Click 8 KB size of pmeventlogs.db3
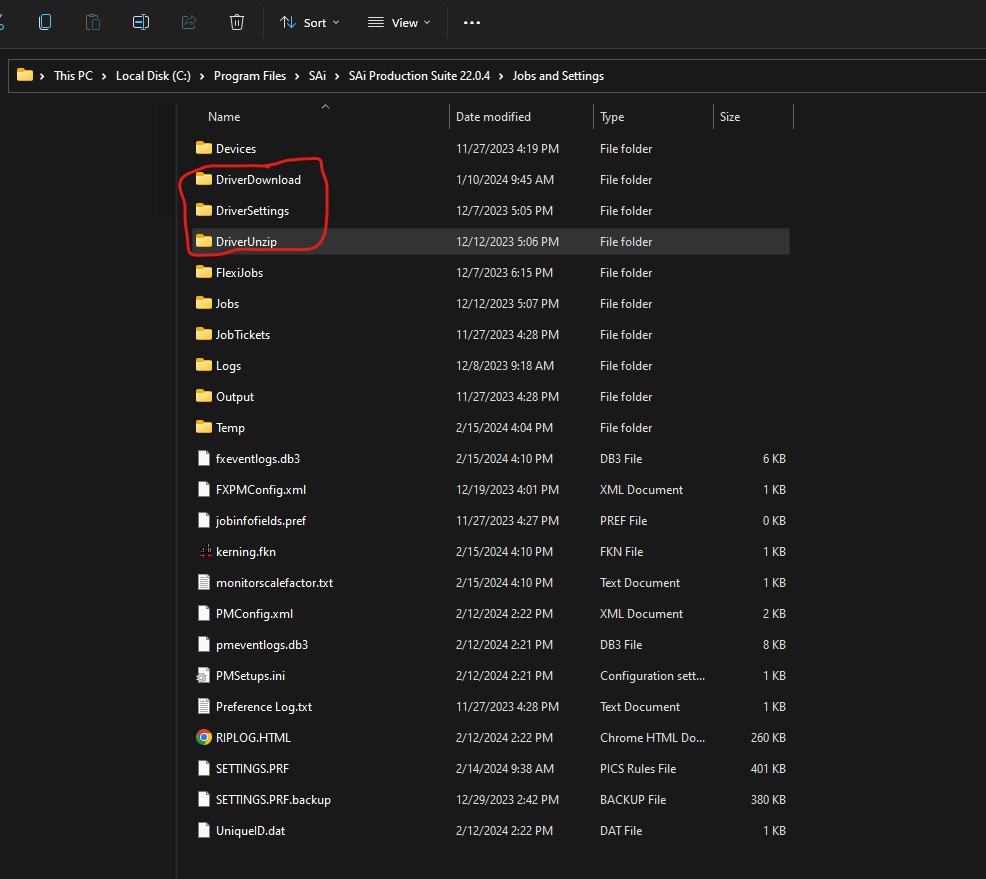Screen dimensions: 986x879 point(774,644)
